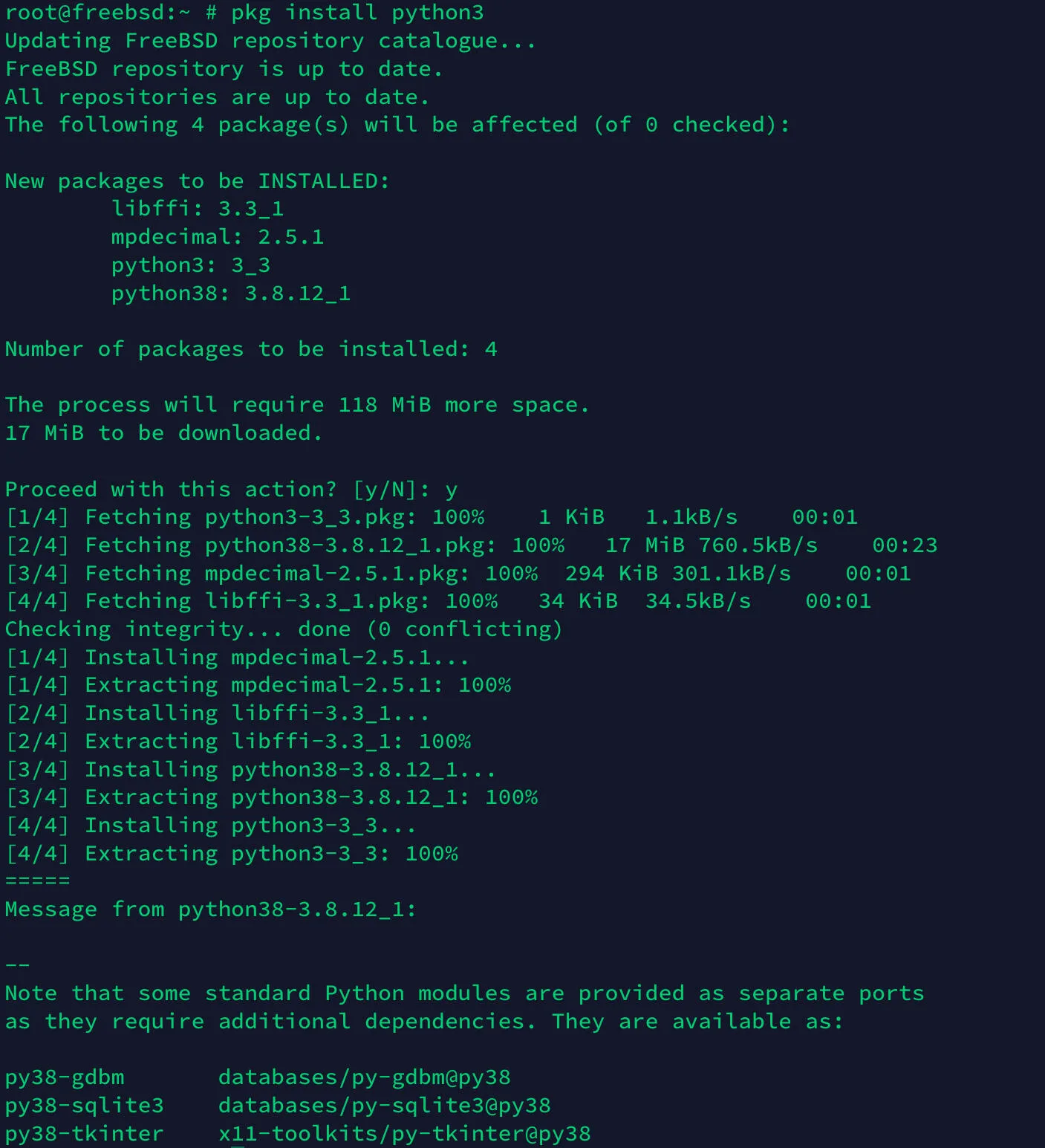Click the libffi: 3.3_1 package line

click(198, 209)
